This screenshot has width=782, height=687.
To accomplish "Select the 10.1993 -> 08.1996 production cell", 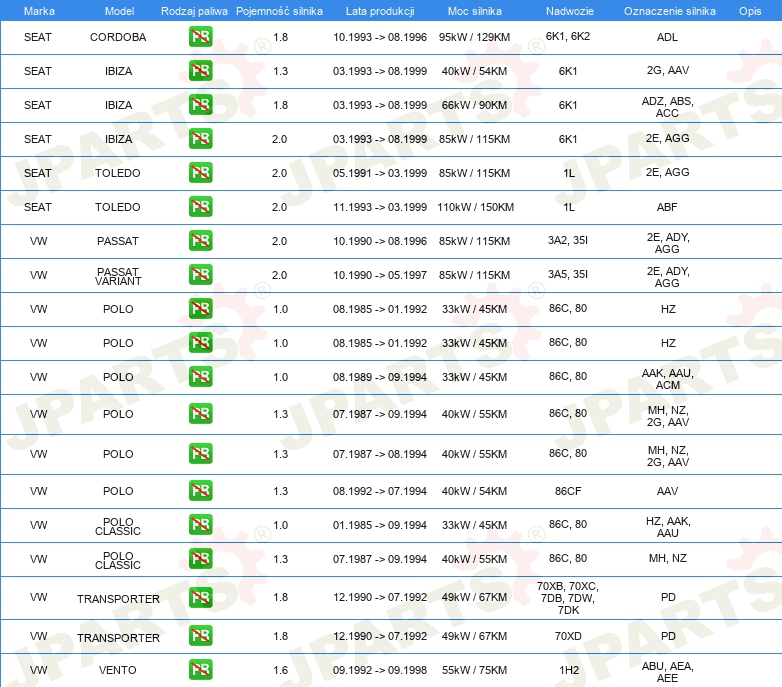I will coord(380,37).
